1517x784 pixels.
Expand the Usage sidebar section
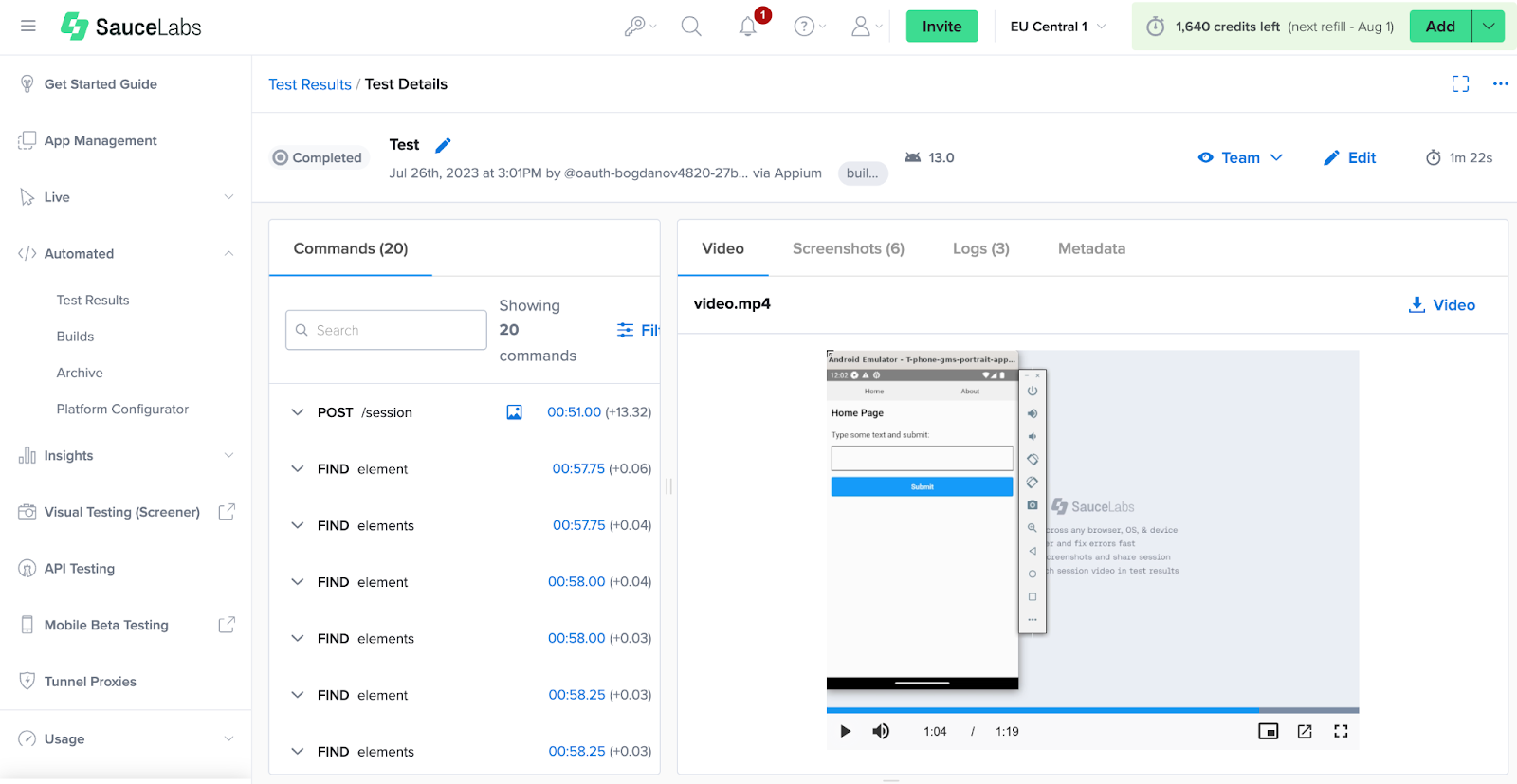coord(125,738)
